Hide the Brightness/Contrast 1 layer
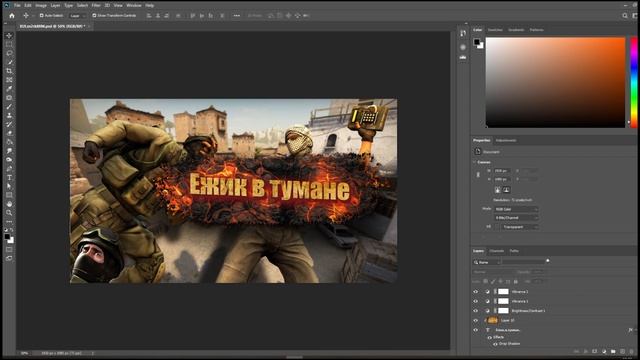Viewport: 640px width, 360px height. click(x=476, y=311)
